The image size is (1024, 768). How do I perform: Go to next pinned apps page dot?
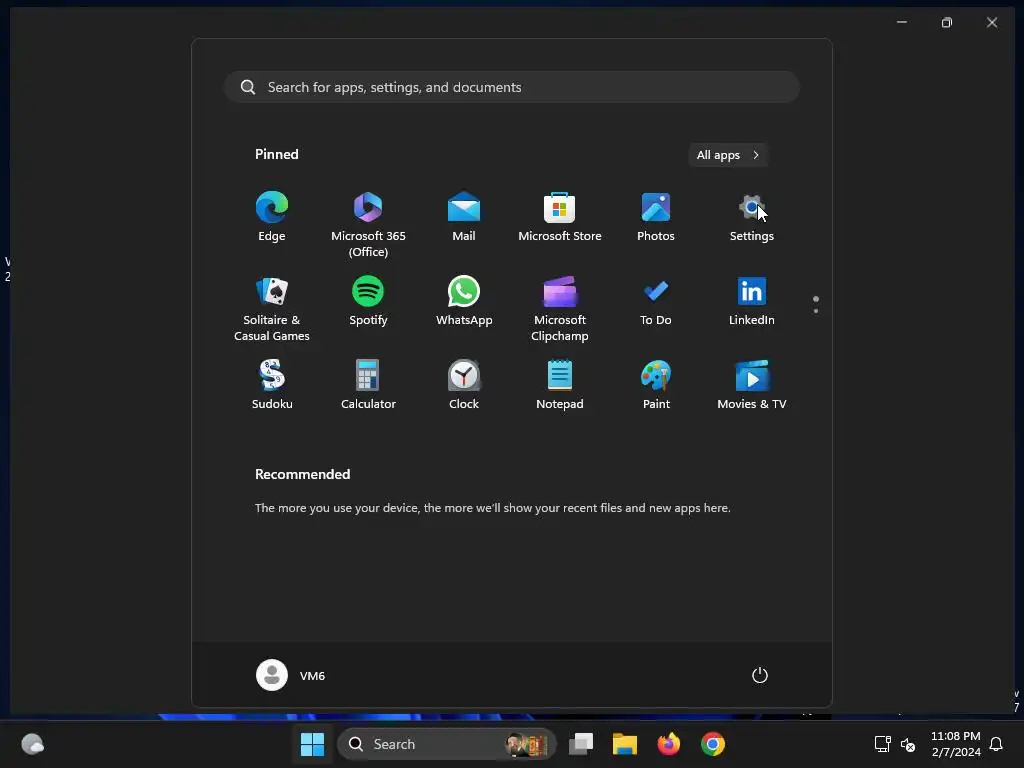816,311
